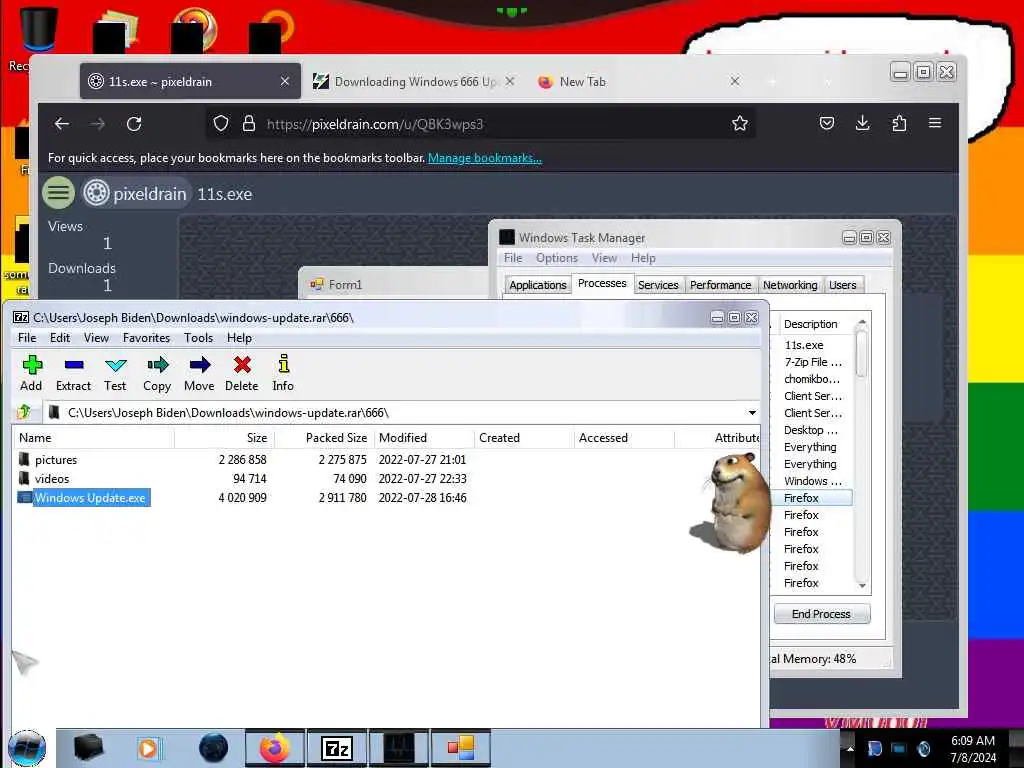
Task: Click the Task Manager taskbar button
Action: tap(398, 748)
